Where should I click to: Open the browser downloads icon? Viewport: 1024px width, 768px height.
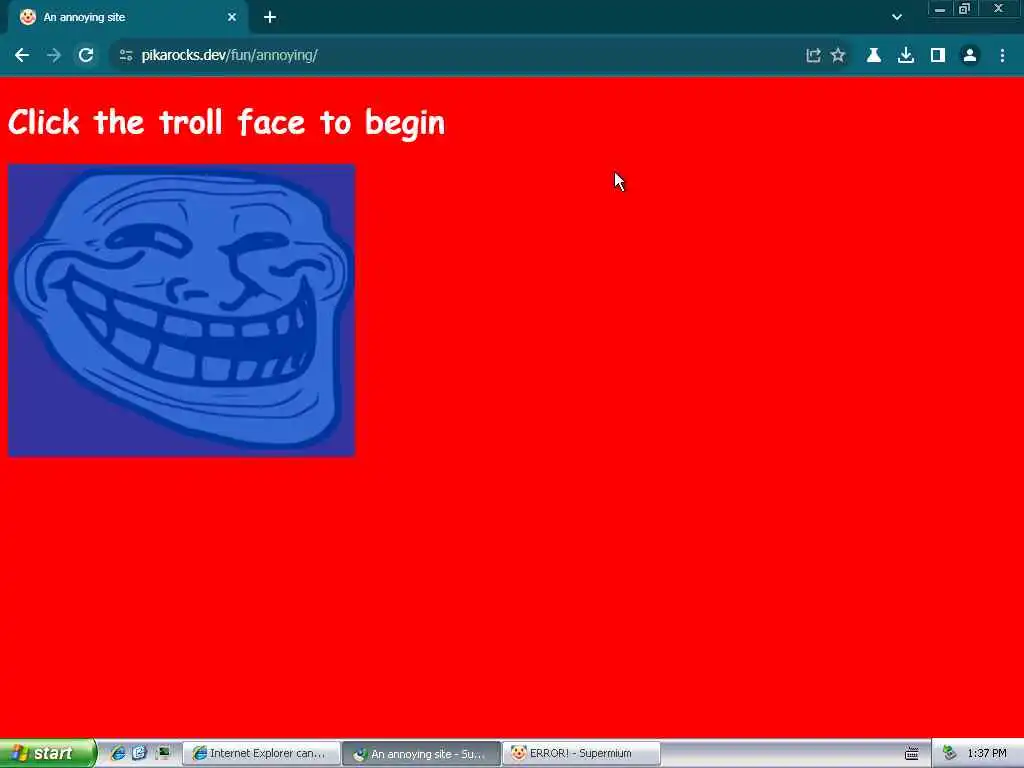[906, 56]
